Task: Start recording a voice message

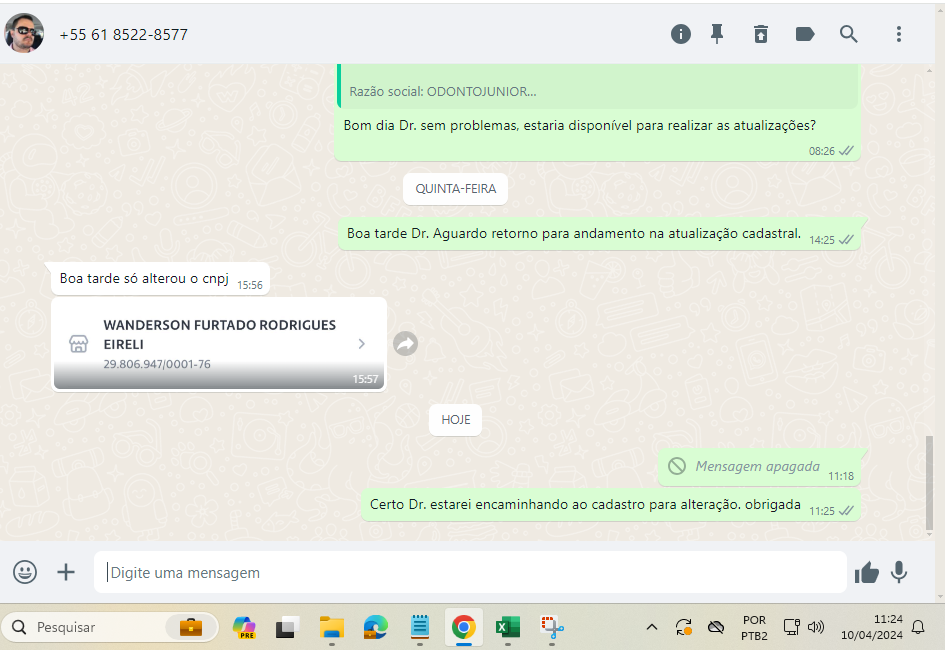Action: (x=899, y=572)
